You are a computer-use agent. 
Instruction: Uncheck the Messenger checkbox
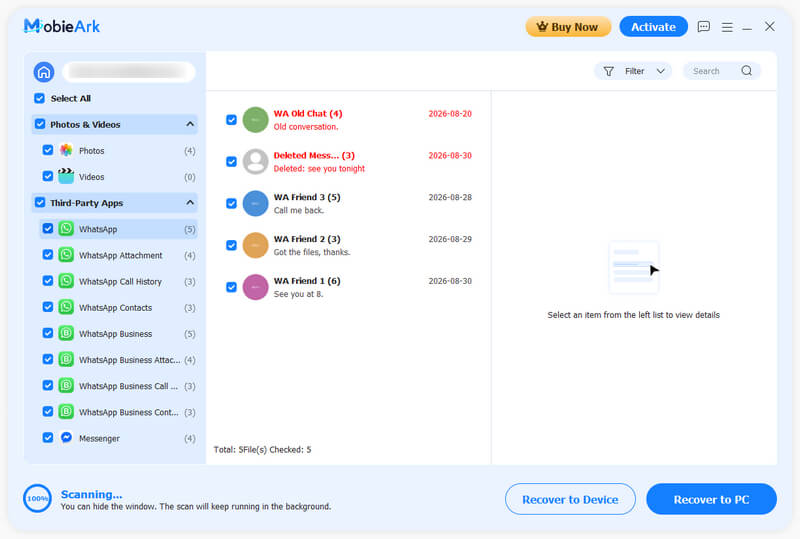click(x=48, y=437)
